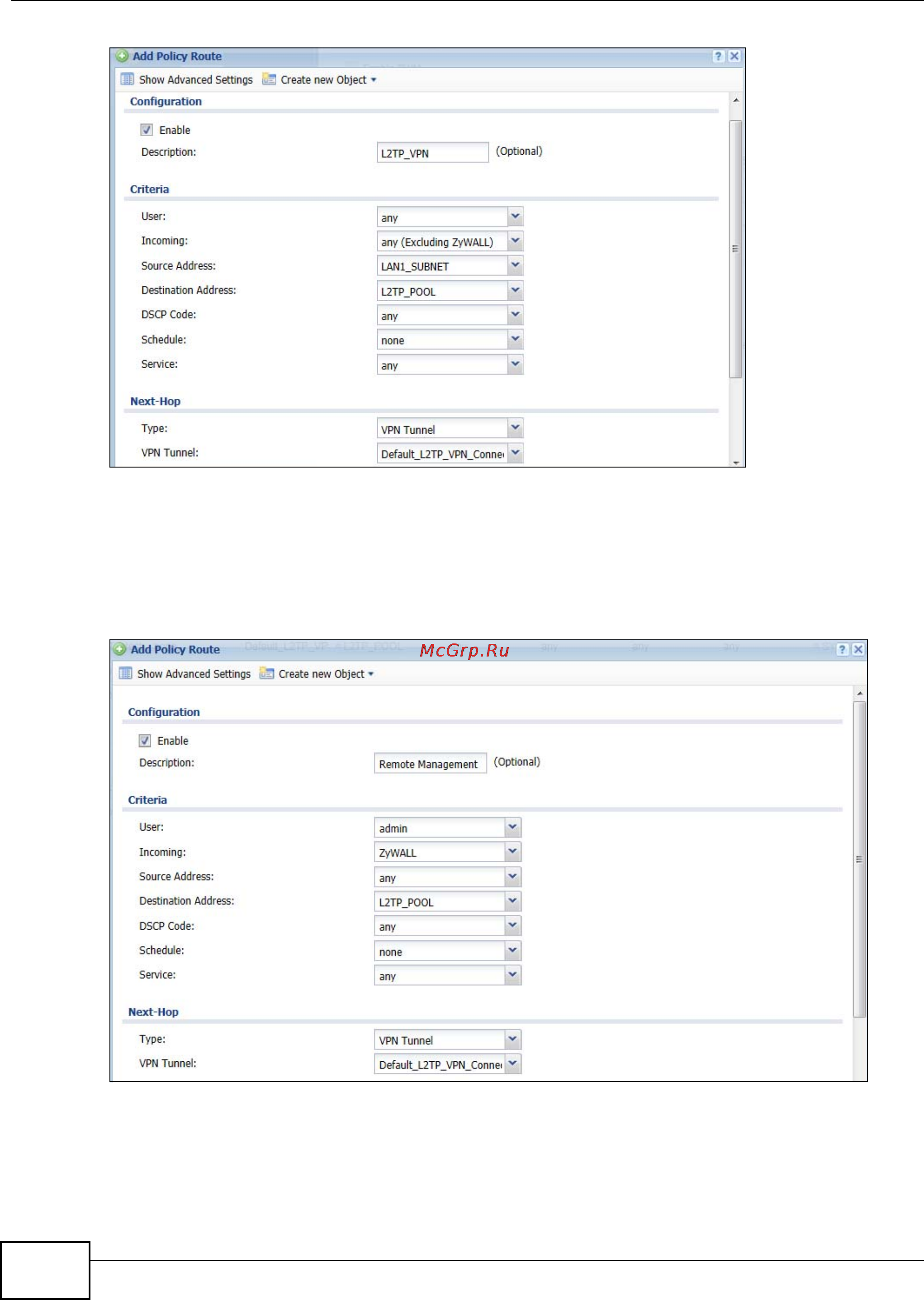924x1300 pixels.
Task: Open Destination Address dropdown in upper dialog
Action: coord(515,291)
